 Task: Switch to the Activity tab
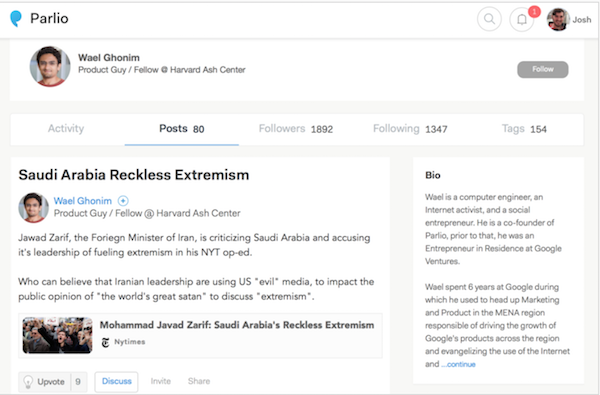pyautogui.click(x=66, y=129)
